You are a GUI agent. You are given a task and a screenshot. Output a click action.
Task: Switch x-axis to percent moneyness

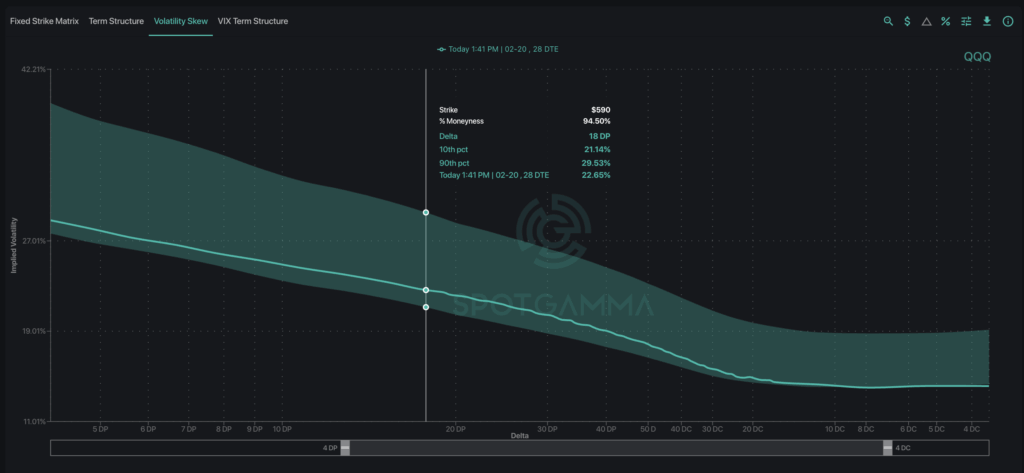[945, 21]
